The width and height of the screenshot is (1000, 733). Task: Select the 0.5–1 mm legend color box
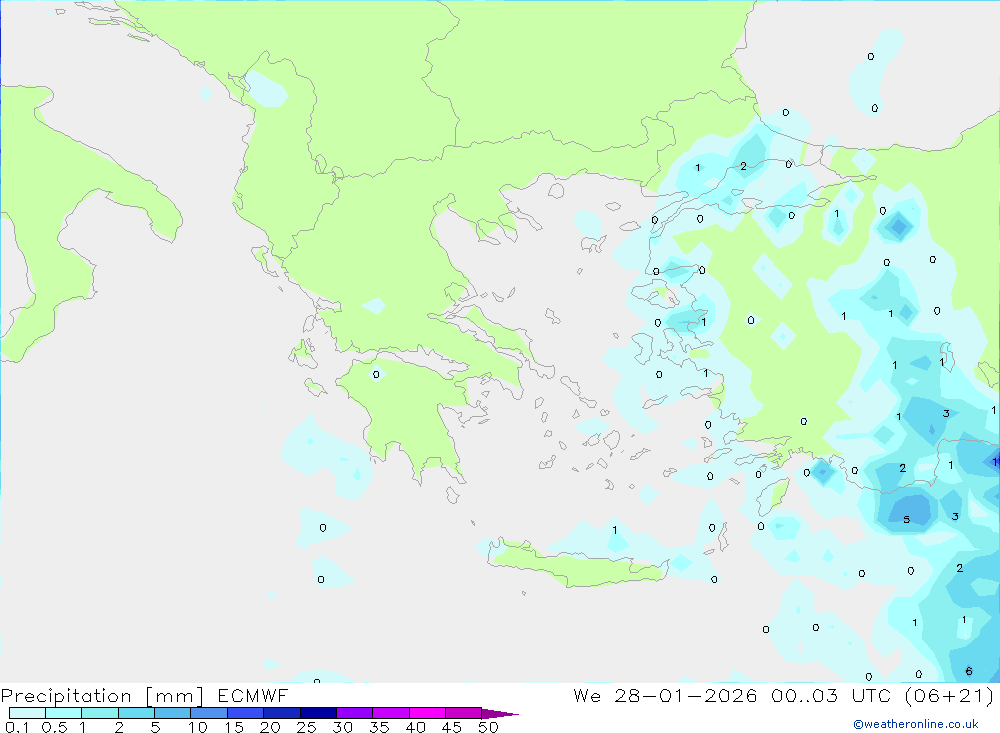tap(64, 713)
